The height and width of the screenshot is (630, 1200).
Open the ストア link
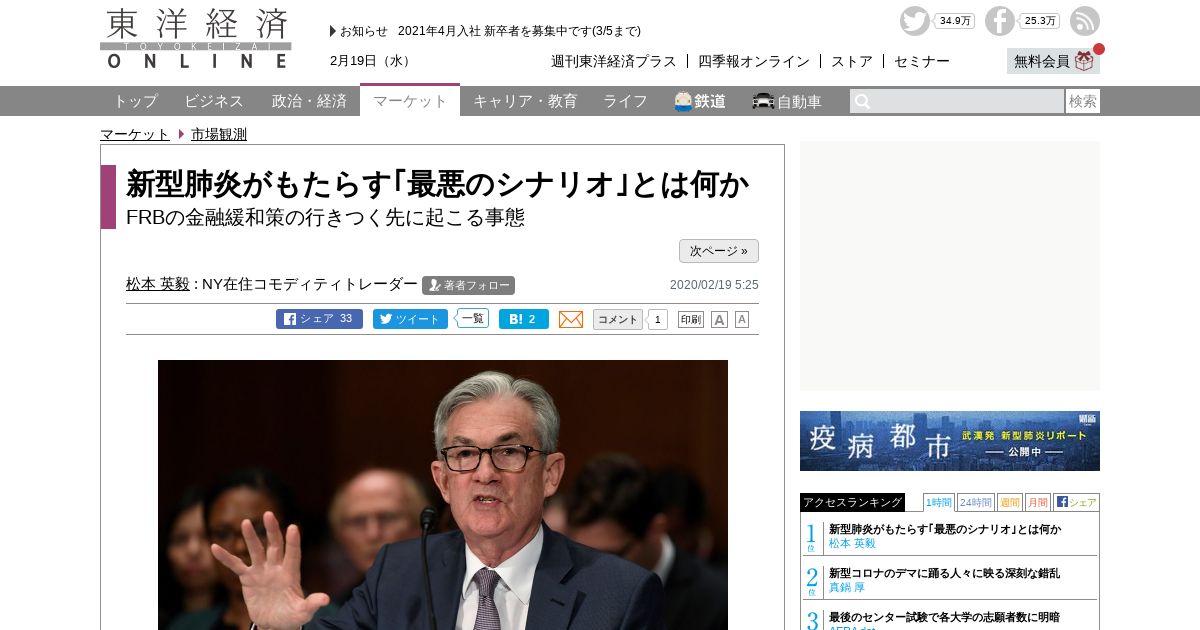[852, 61]
